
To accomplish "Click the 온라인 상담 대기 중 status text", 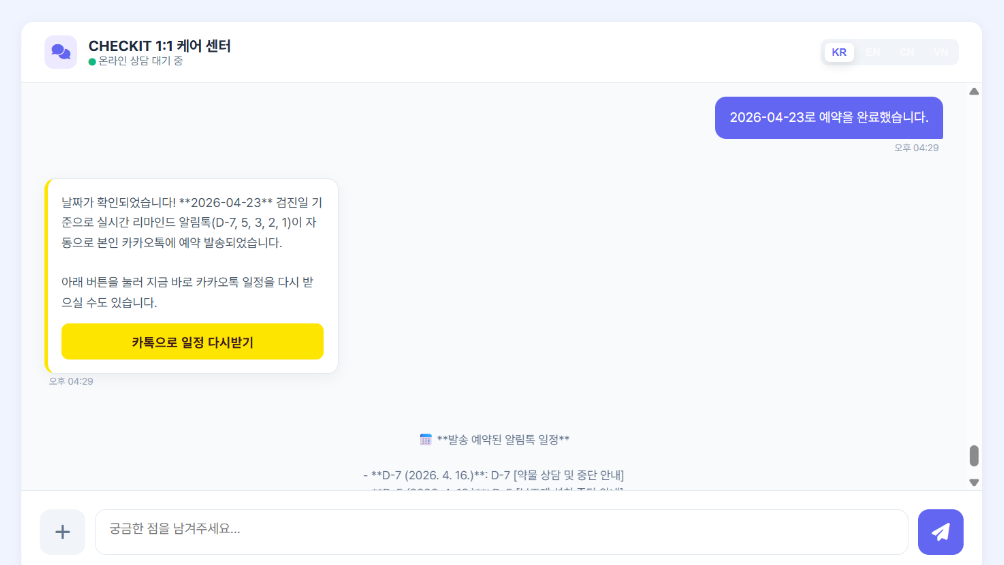I will (x=140, y=62).
